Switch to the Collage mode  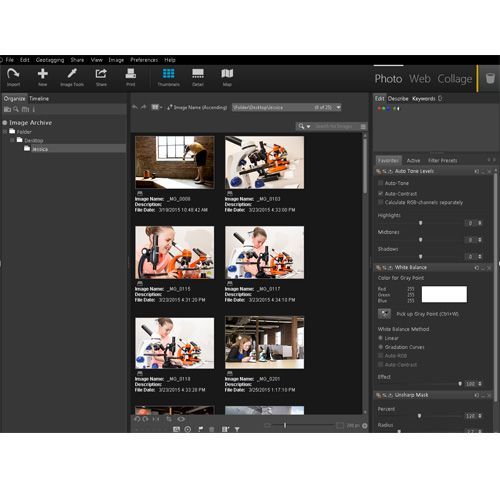click(x=455, y=79)
